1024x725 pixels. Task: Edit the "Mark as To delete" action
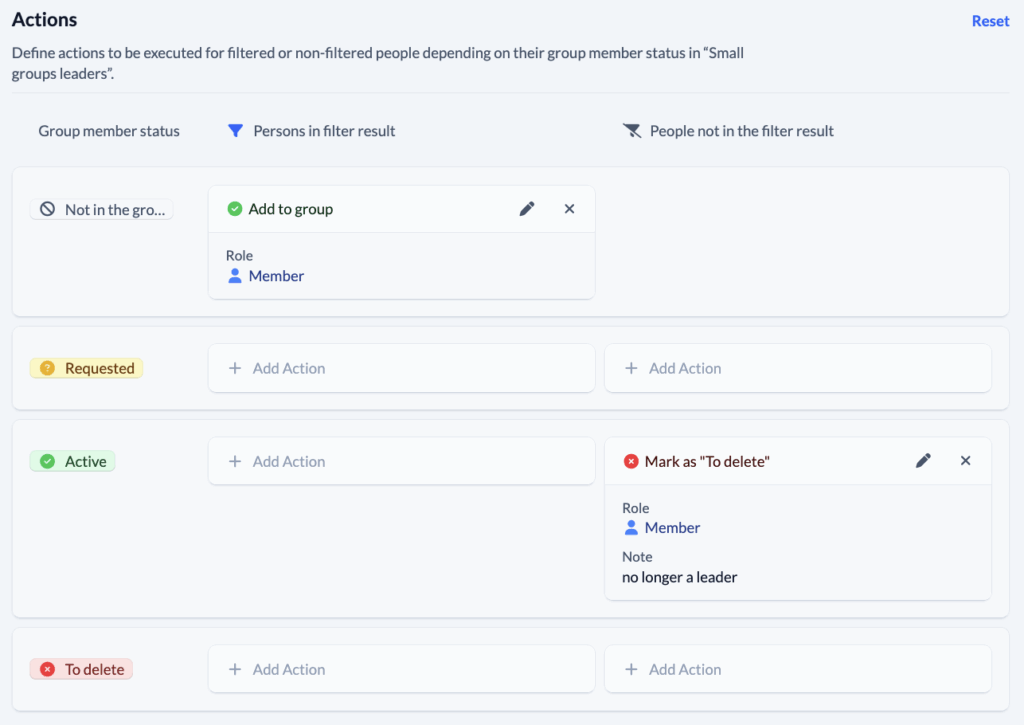tap(923, 461)
